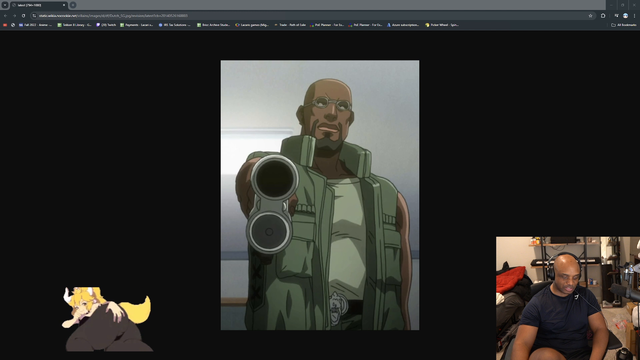The width and height of the screenshot is (640, 360).
Task: Click the streamer webcam overlay
Action: [568, 298]
